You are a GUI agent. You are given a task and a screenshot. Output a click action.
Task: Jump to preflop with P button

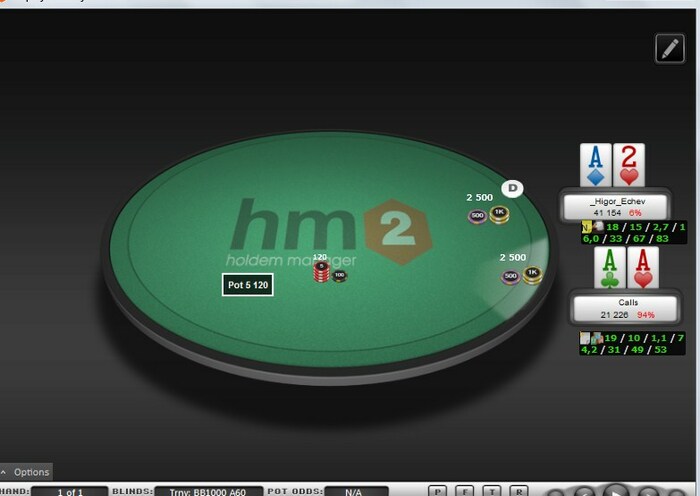(x=438, y=492)
